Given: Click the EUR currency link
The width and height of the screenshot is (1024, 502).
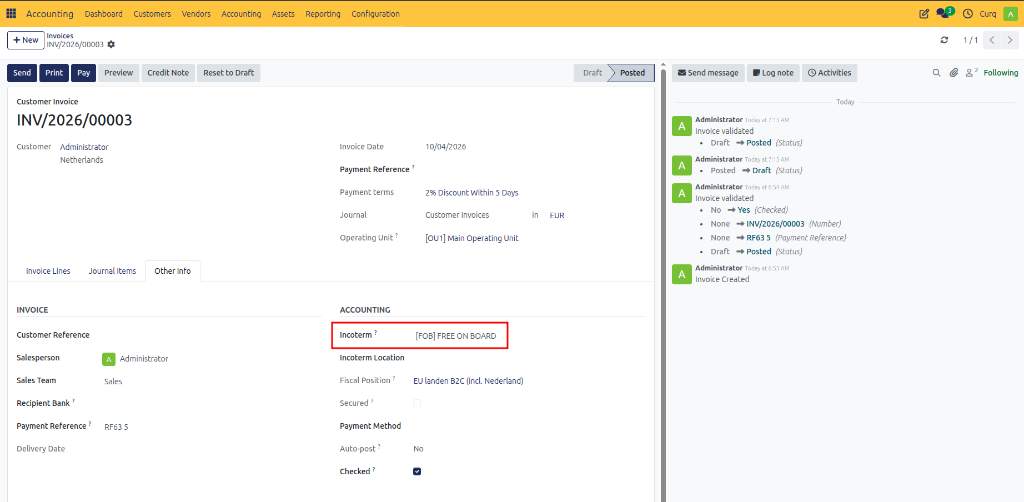Looking at the screenshot, I should point(557,215).
